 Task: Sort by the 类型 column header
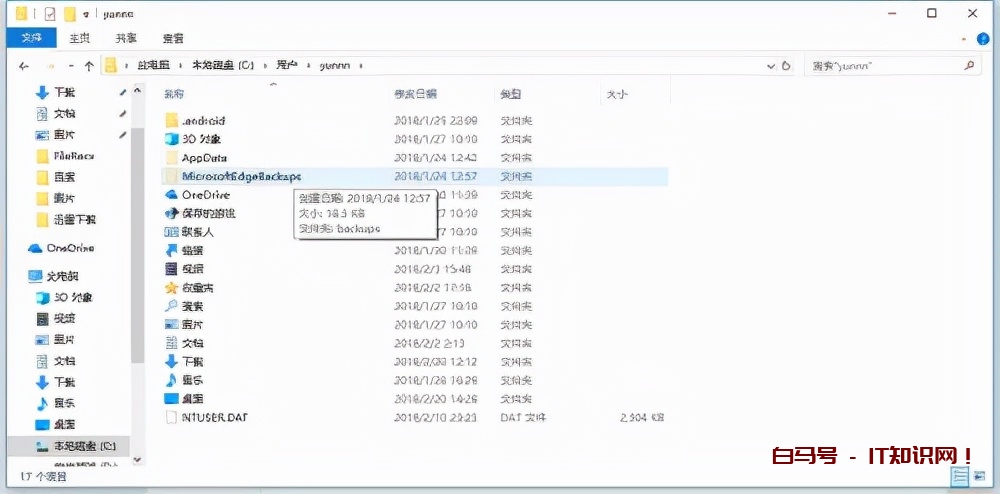(510, 94)
